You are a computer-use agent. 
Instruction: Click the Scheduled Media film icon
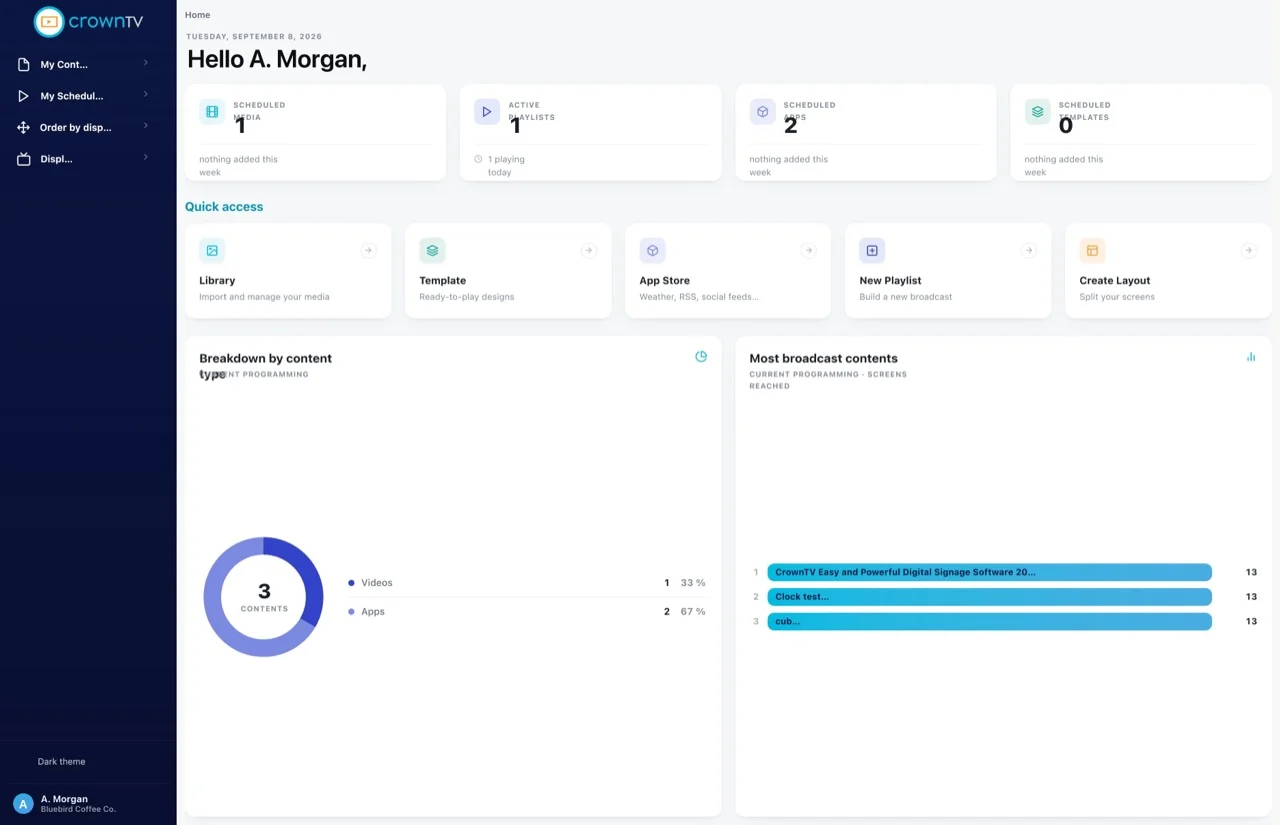(212, 112)
